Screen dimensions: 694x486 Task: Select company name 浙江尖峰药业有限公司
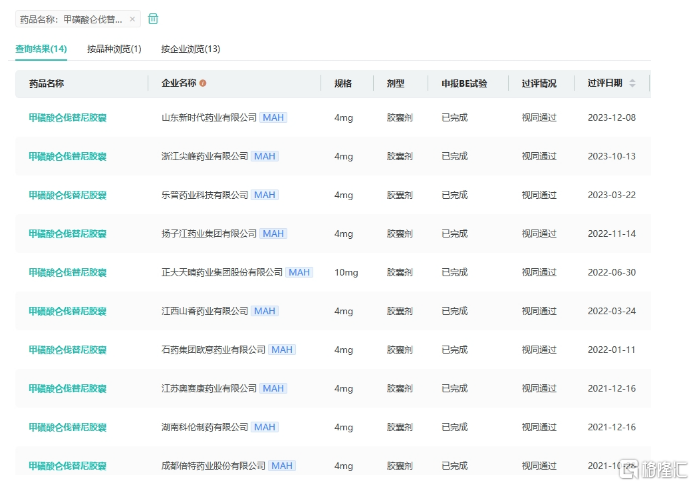pyautogui.click(x=204, y=156)
